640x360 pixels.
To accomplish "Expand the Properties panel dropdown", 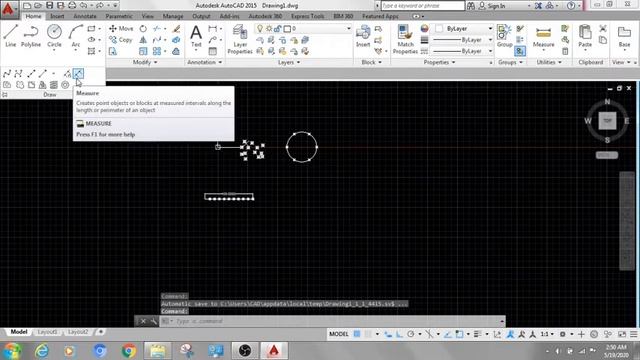I will pos(439,62).
